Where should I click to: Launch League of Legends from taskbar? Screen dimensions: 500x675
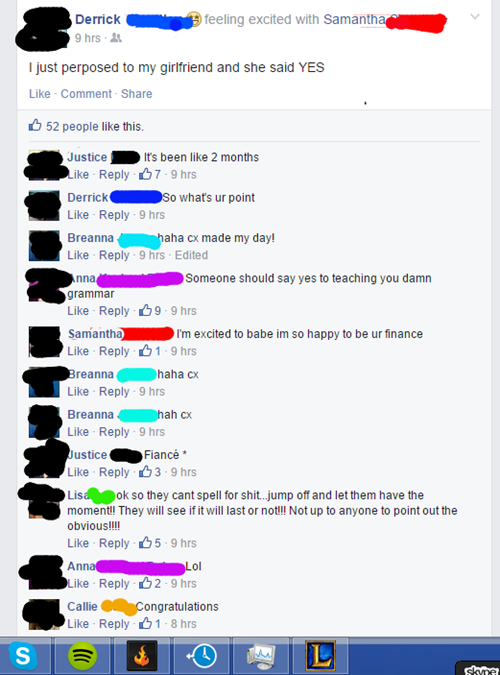[320, 656]
